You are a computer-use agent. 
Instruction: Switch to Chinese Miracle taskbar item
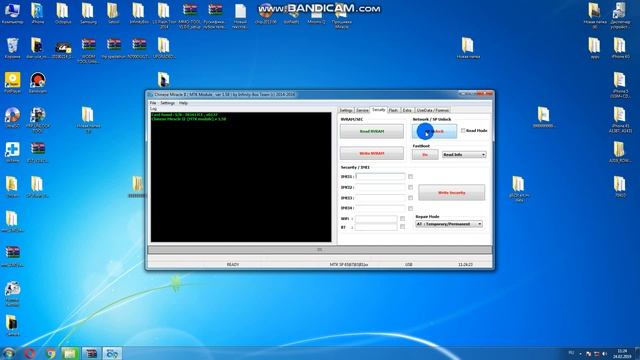tap(112, 353)
